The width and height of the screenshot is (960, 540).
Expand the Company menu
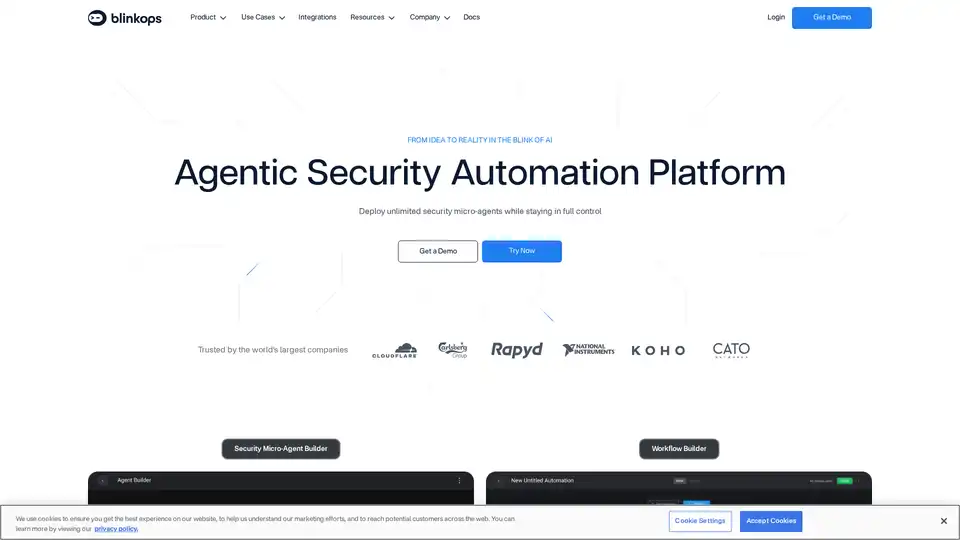click(430, 17)
